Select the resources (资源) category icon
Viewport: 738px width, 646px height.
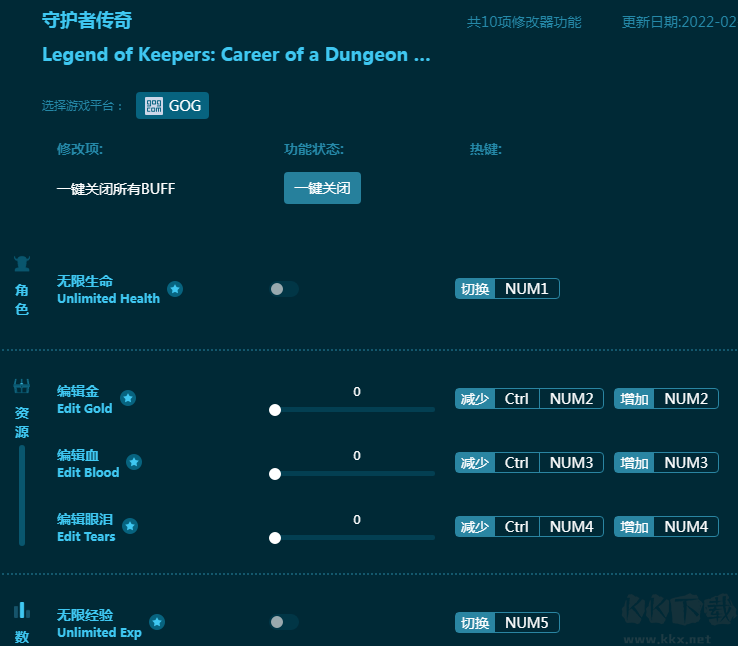tap(21, 386)
